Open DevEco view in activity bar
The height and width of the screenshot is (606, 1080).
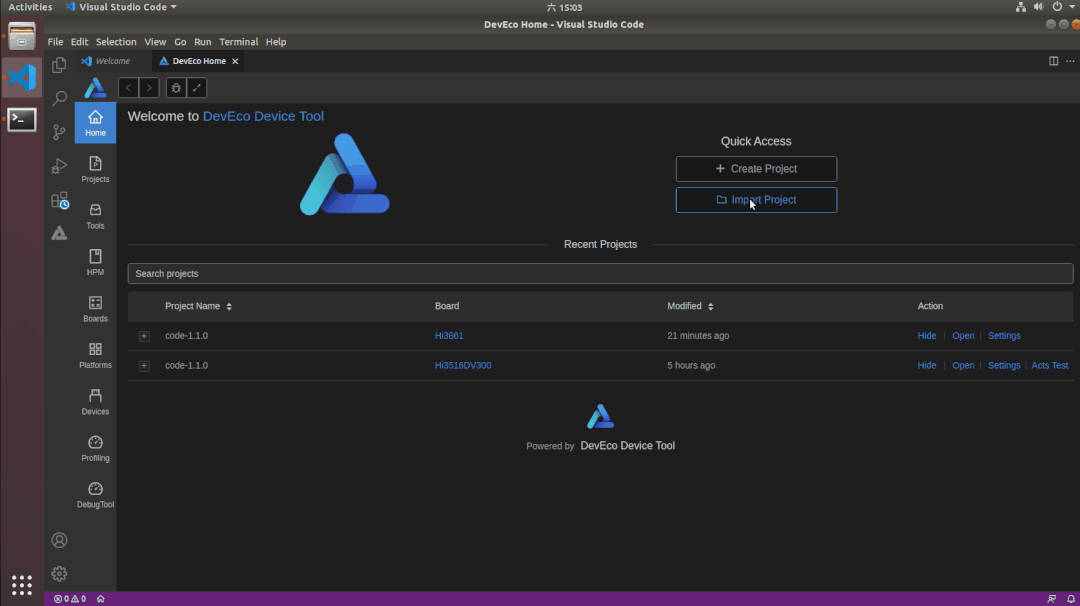point(59,233)
